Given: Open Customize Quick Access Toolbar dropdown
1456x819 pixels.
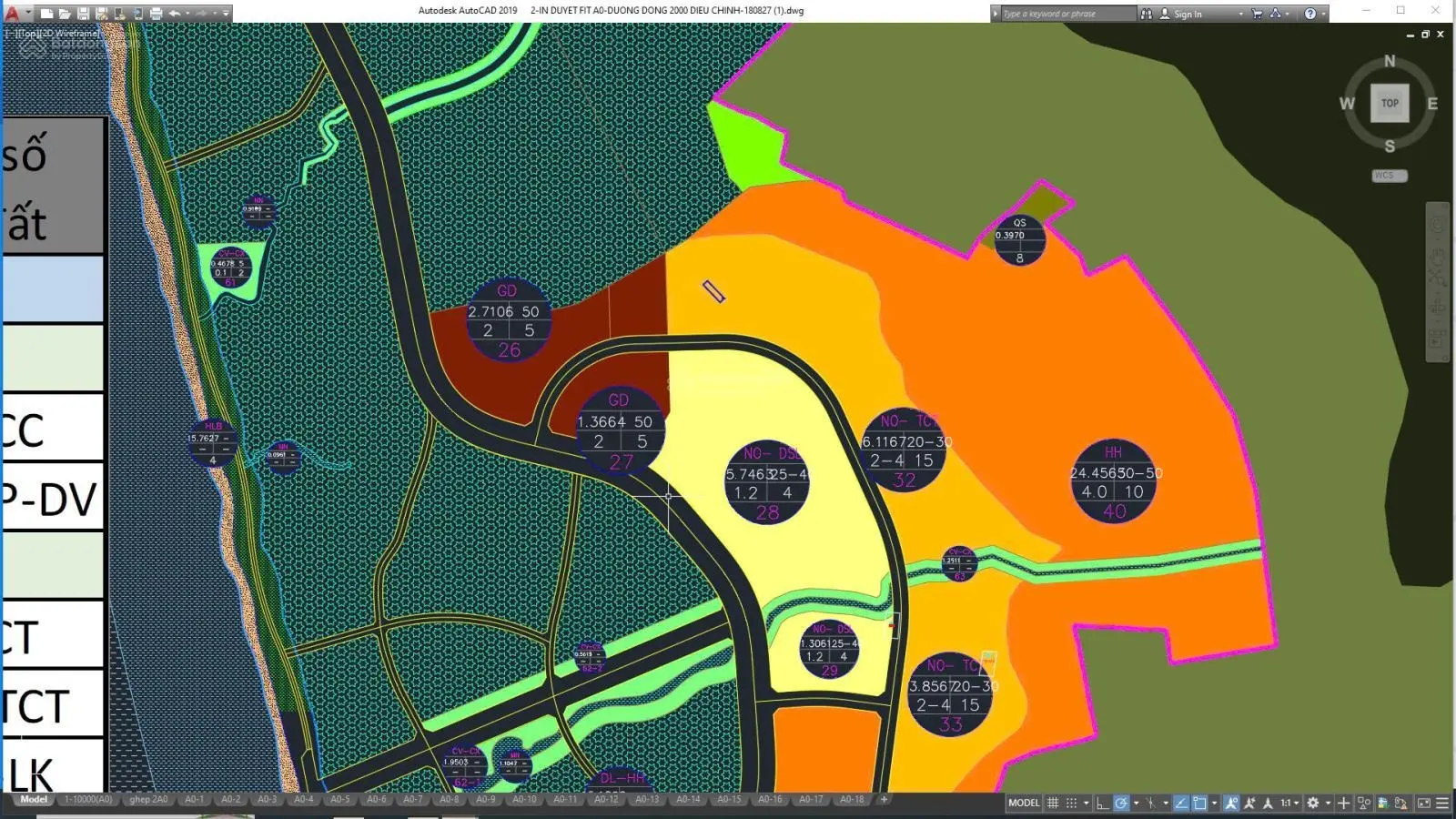Looking at the screenshot, I should [x=226, y=14].
